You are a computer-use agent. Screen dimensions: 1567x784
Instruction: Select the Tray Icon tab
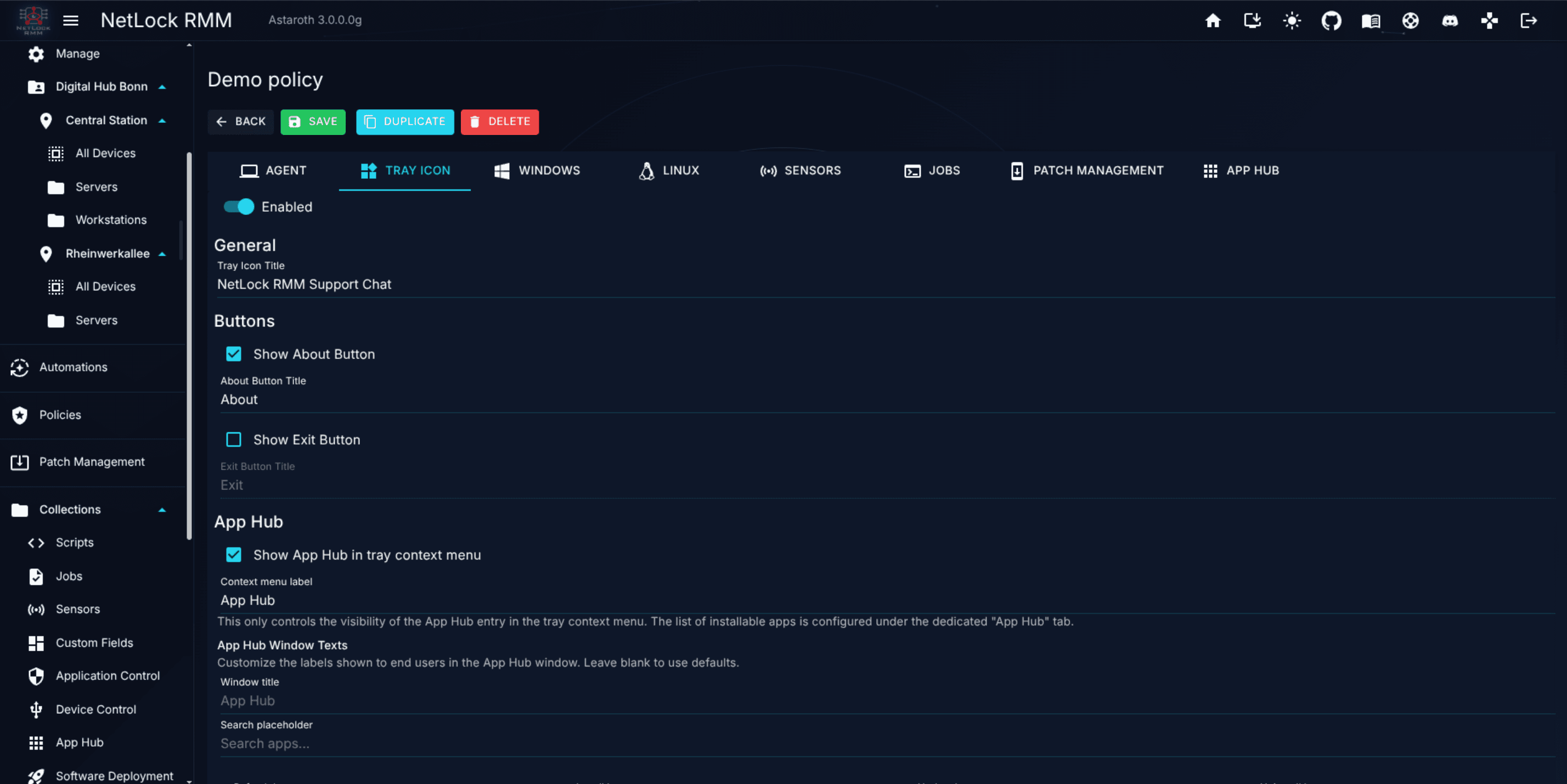click(x=404, y=171)
